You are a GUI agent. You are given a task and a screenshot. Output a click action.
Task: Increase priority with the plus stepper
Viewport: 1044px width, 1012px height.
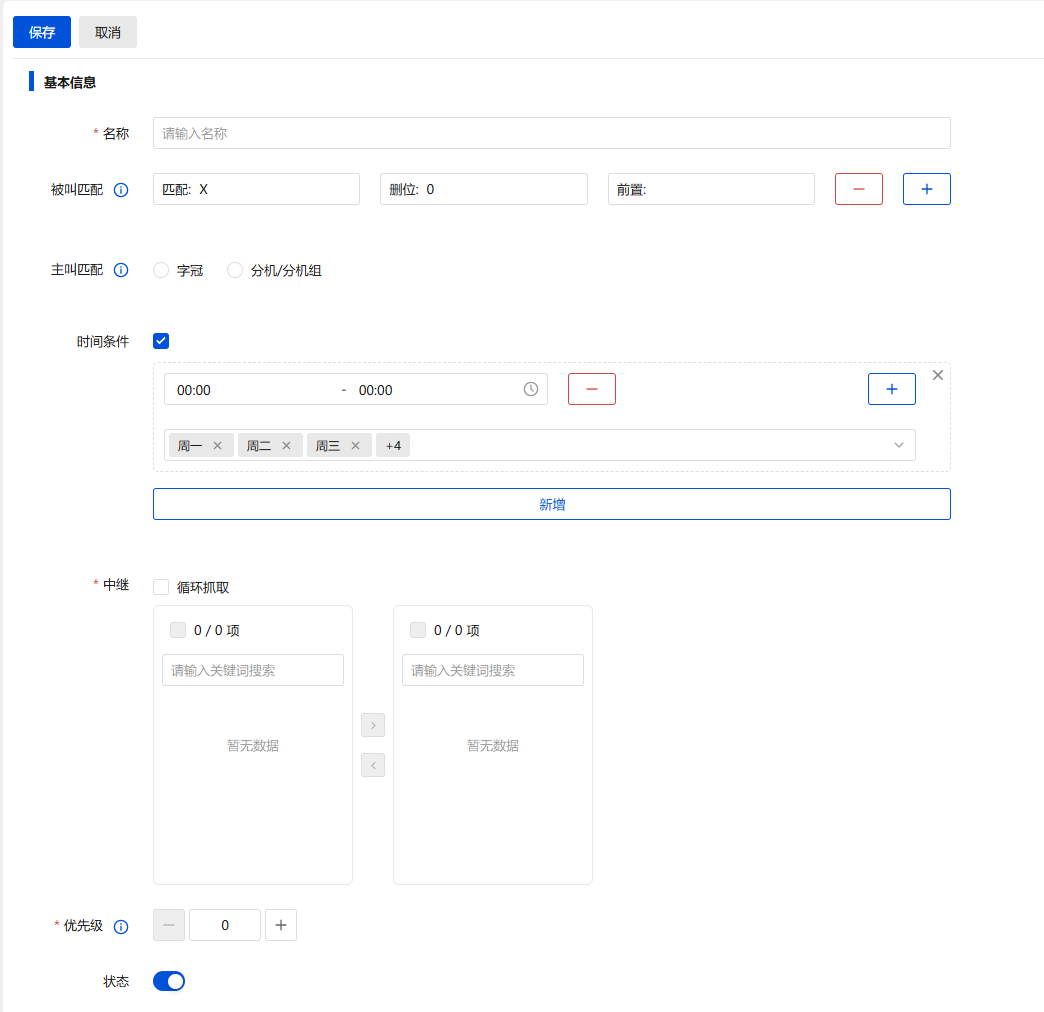pos(280,925)
